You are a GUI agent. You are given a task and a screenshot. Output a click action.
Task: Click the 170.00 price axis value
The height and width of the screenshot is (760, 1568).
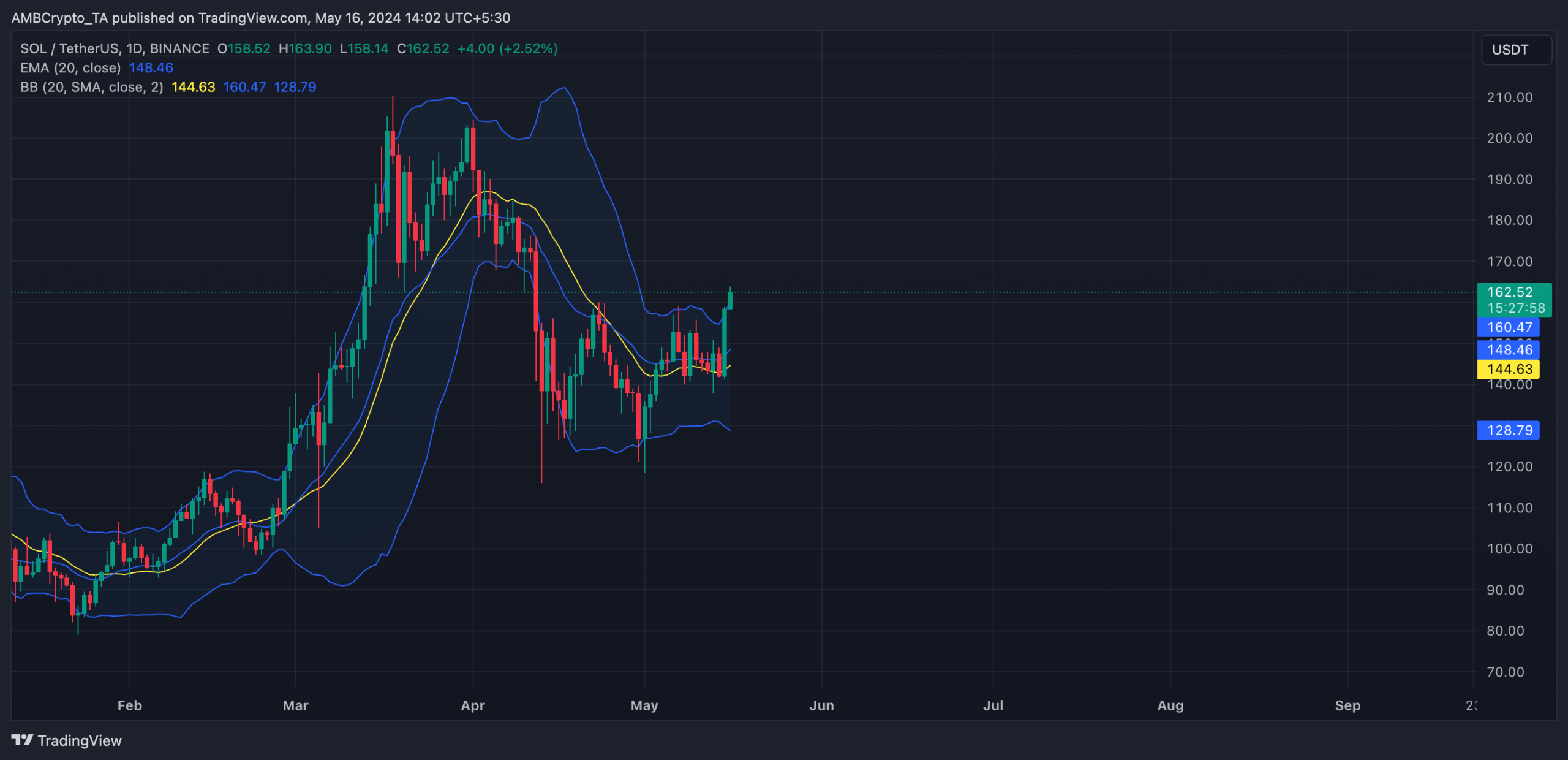click(x=1510, y=262)
